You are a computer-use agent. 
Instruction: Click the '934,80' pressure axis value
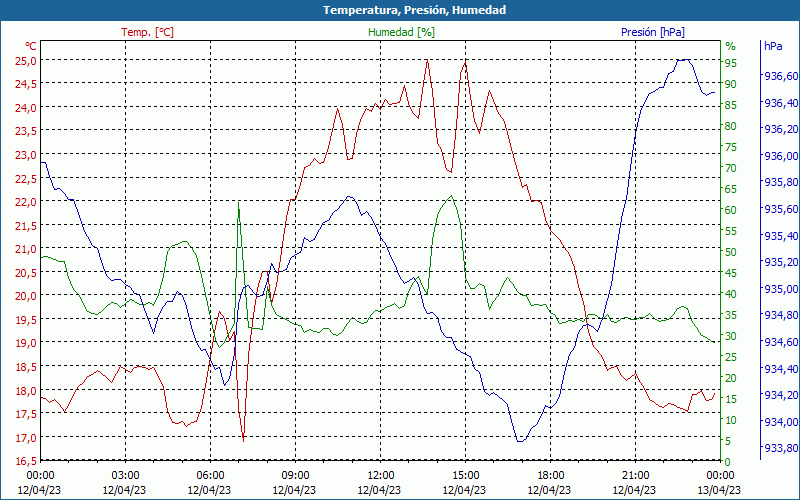781,315
